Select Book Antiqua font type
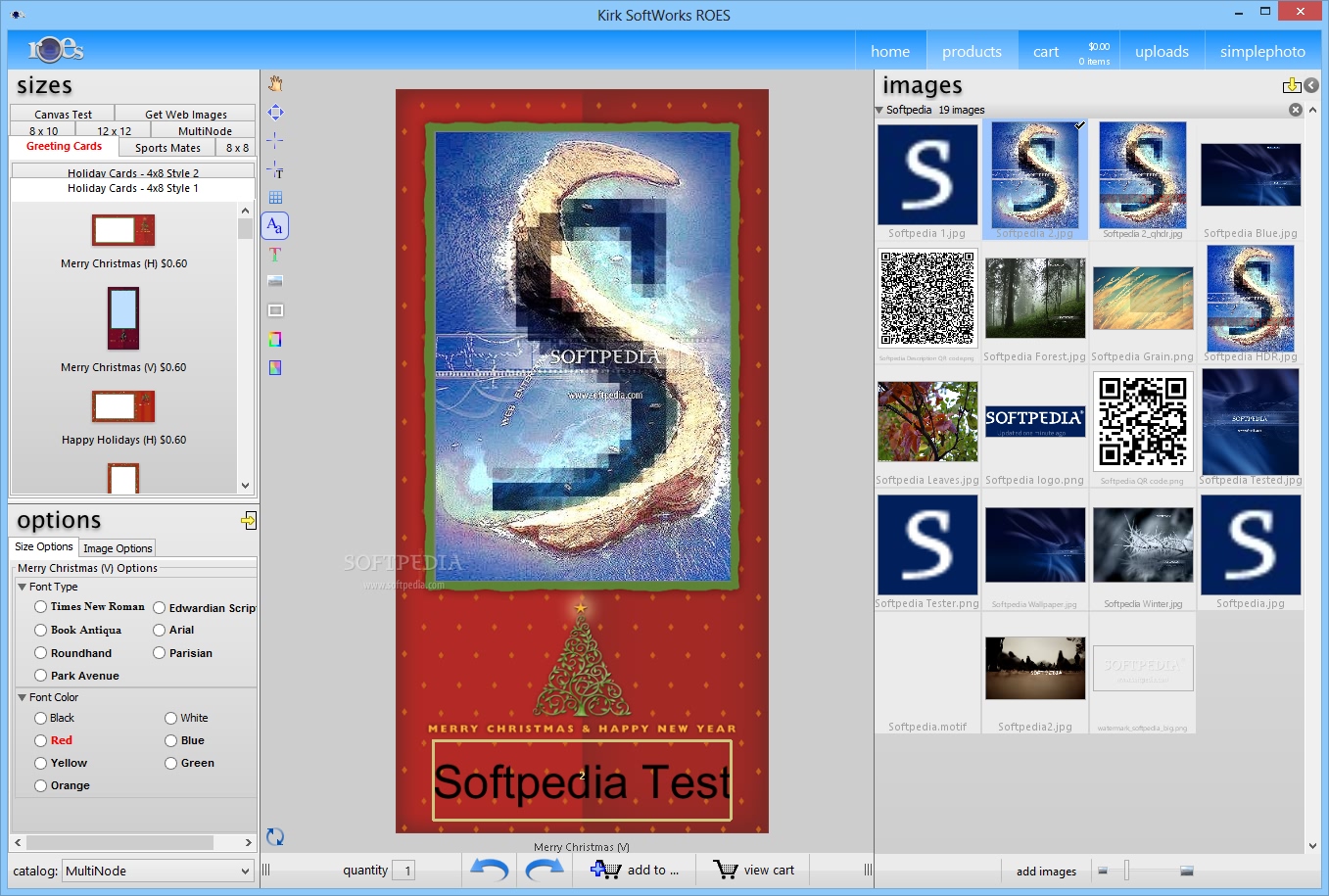Viewport: 1329px width, 896px height. point(41,631)
